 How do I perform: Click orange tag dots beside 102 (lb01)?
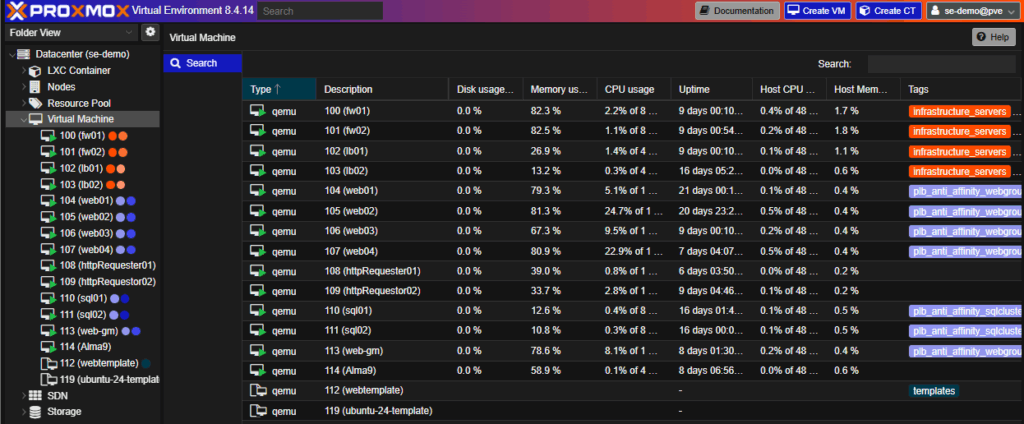tap(115, 169)
